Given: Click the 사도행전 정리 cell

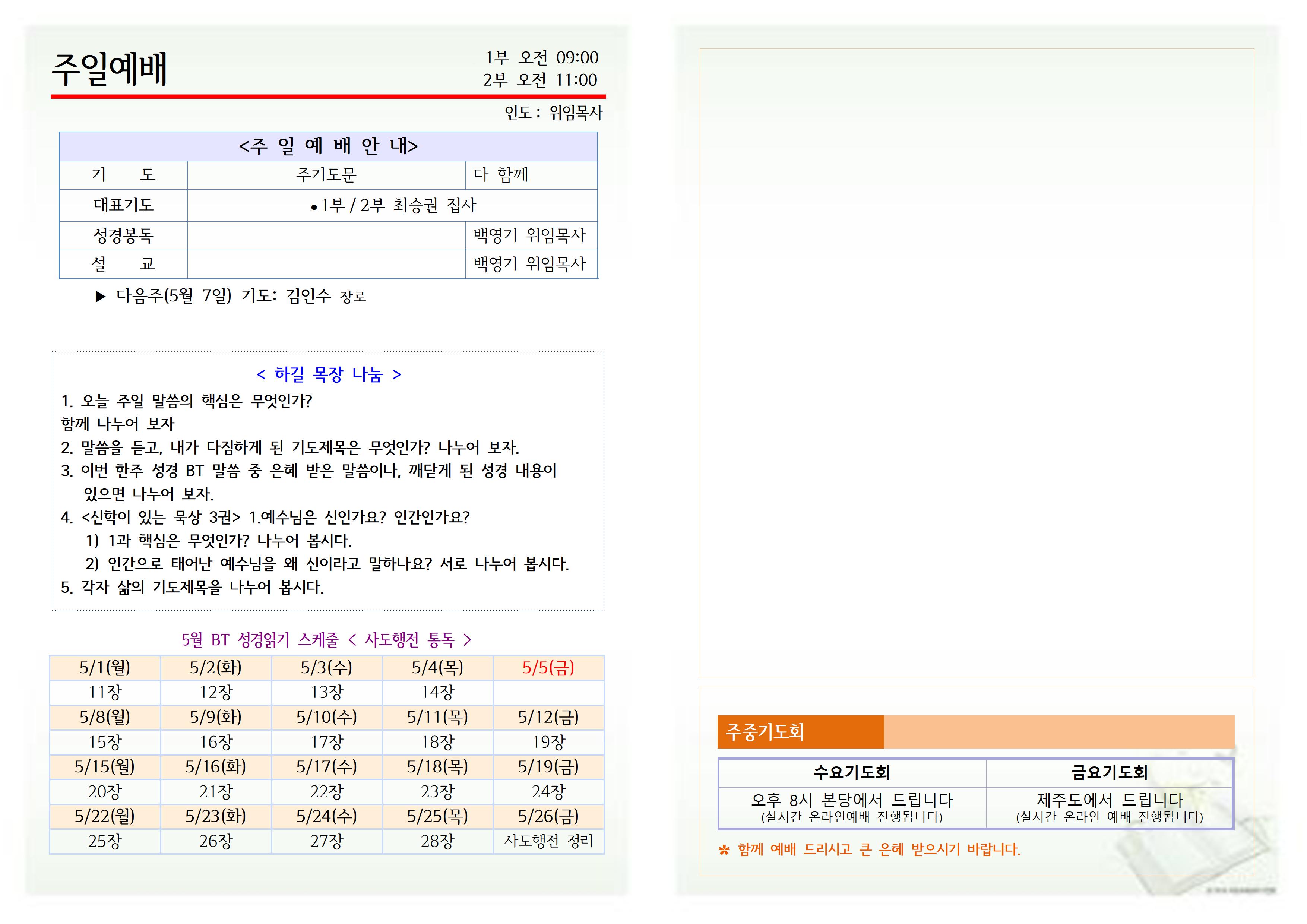Looking at the screenshot, I should [548, 841].
